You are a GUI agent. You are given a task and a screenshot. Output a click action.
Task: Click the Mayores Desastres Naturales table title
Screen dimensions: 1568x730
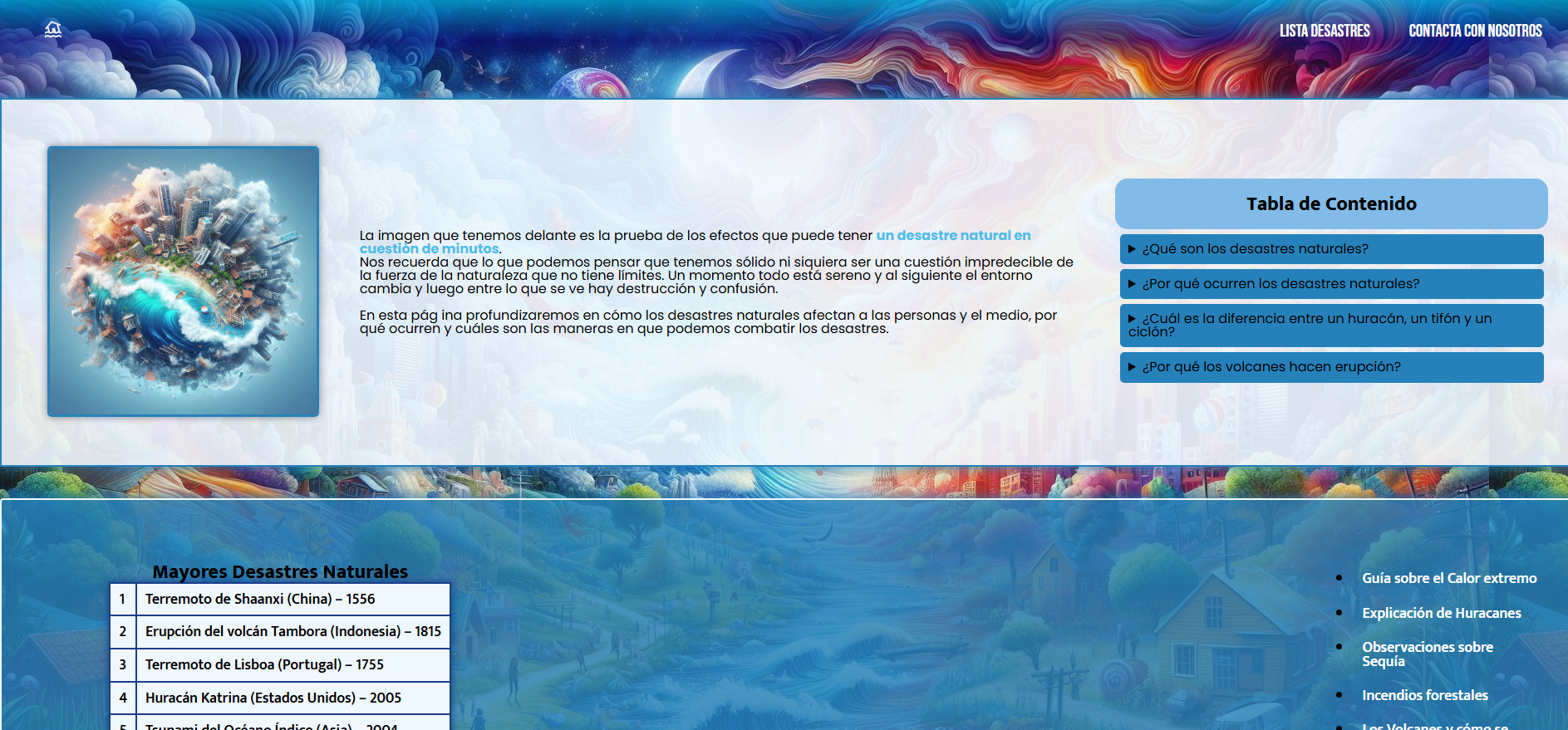click(280, 571)
